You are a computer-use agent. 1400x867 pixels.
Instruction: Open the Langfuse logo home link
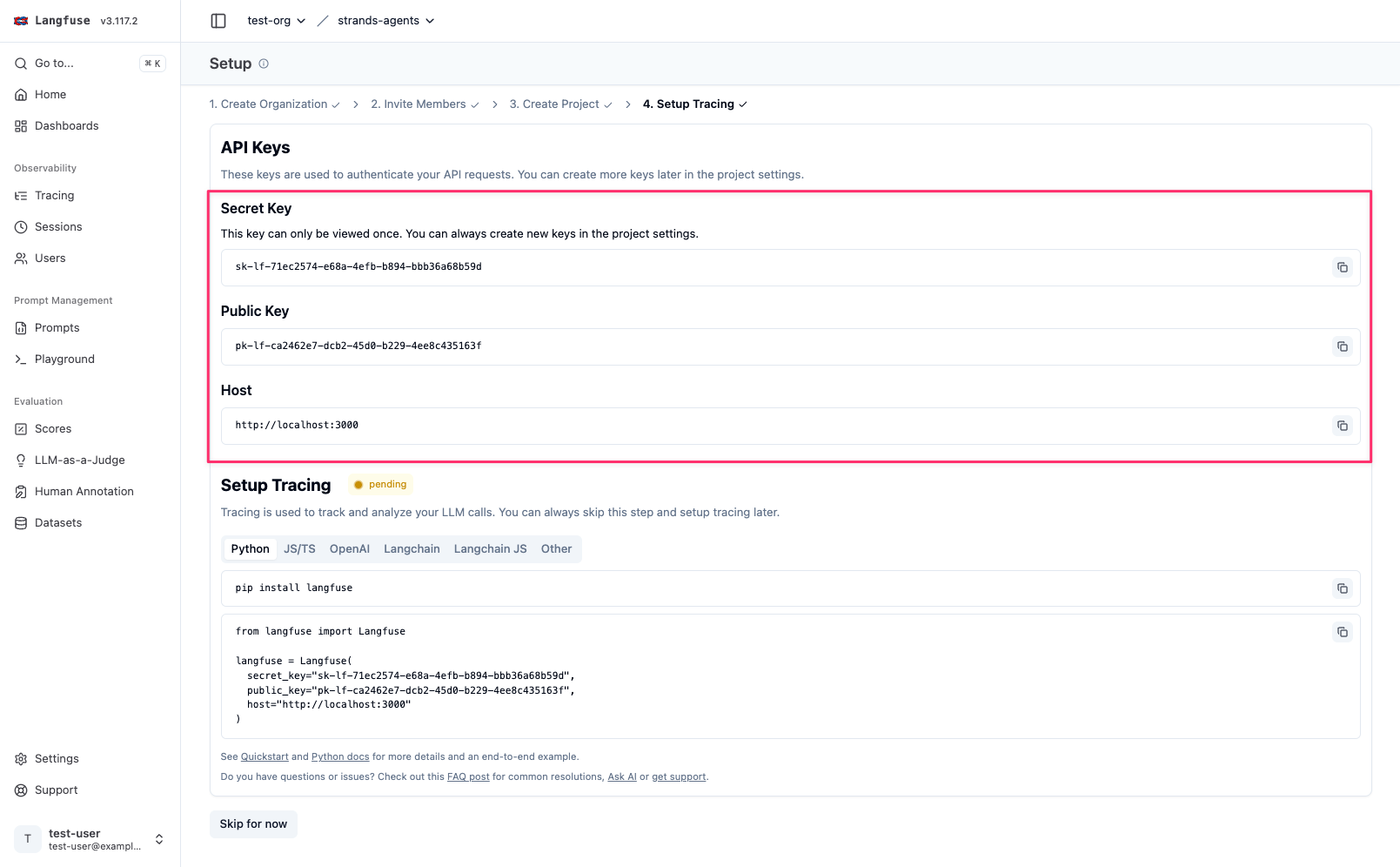[52, 21]
